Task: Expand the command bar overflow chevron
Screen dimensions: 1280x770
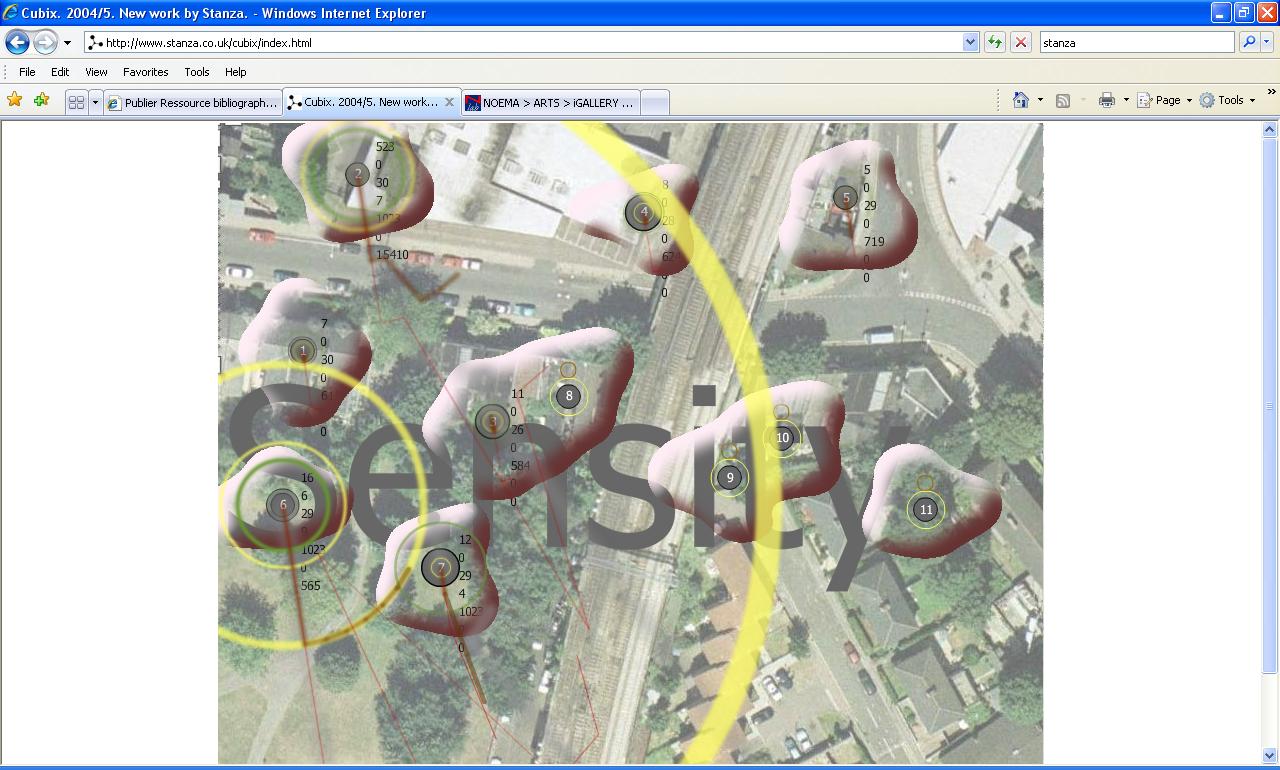Action: point(1272,94)
